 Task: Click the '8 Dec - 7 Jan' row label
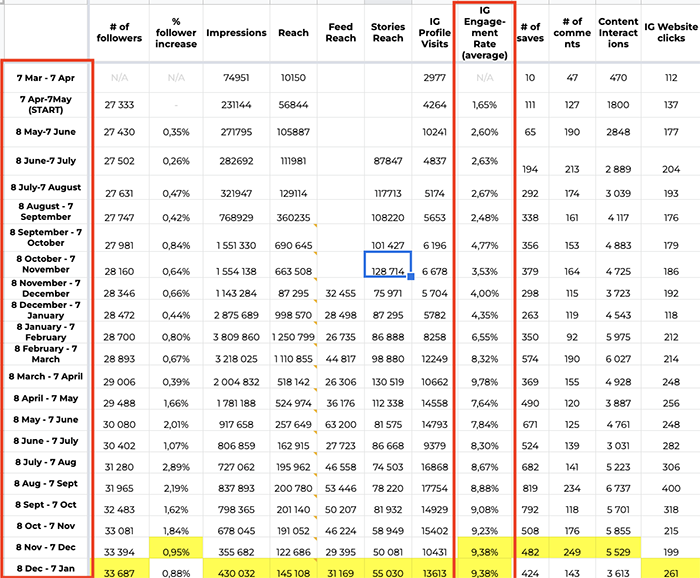(x=45, y=570)
